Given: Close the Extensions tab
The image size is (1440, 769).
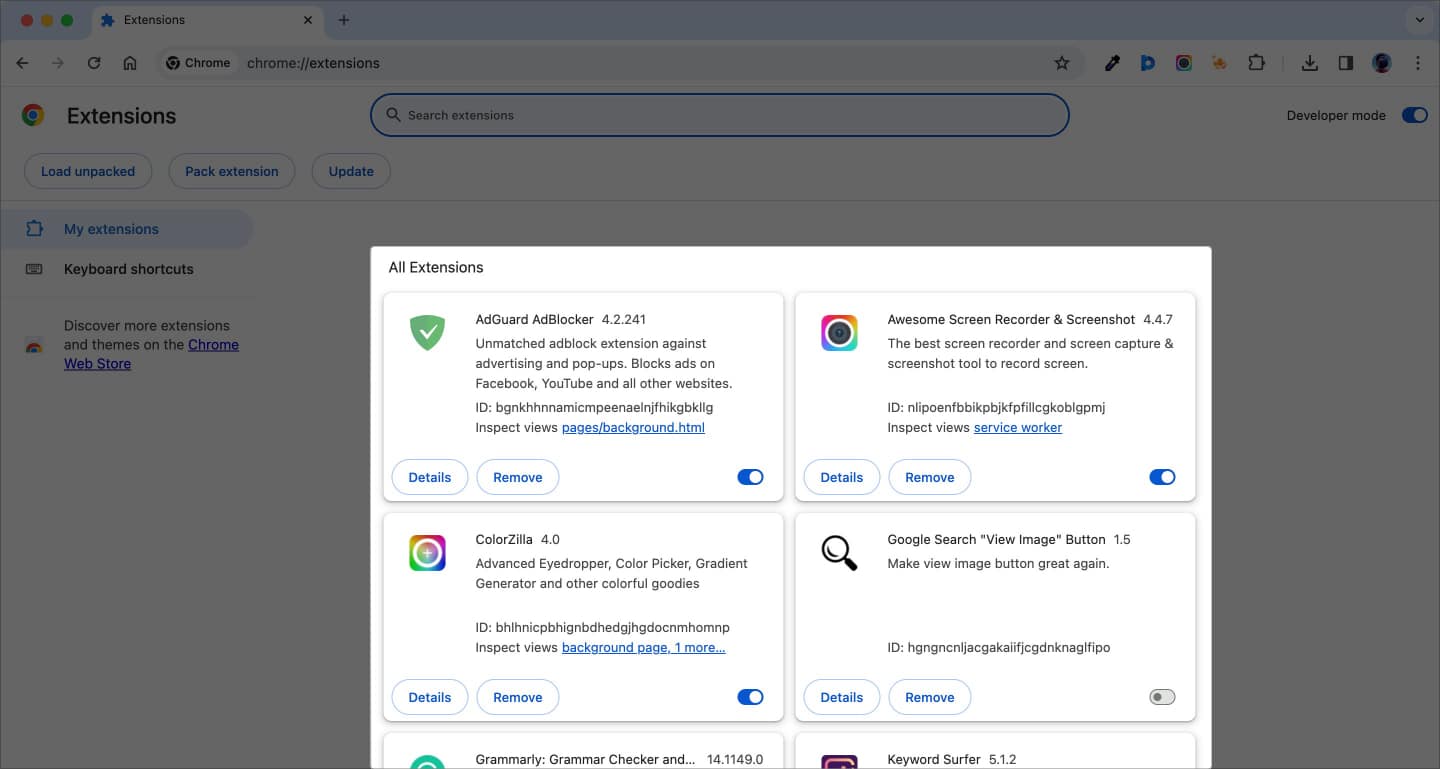Looking at the screenshot, I should click(308, 20).
